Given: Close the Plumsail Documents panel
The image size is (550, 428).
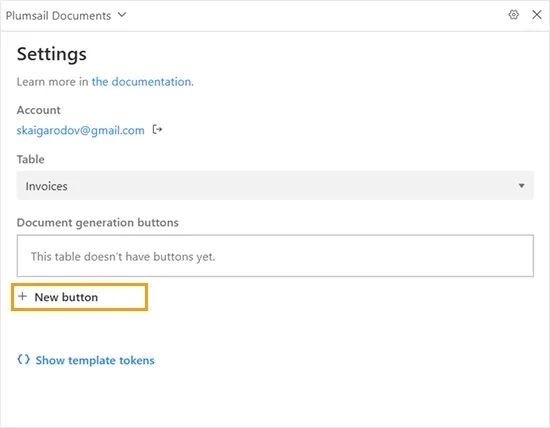Looking at the screenshot, I should [537, 15].
